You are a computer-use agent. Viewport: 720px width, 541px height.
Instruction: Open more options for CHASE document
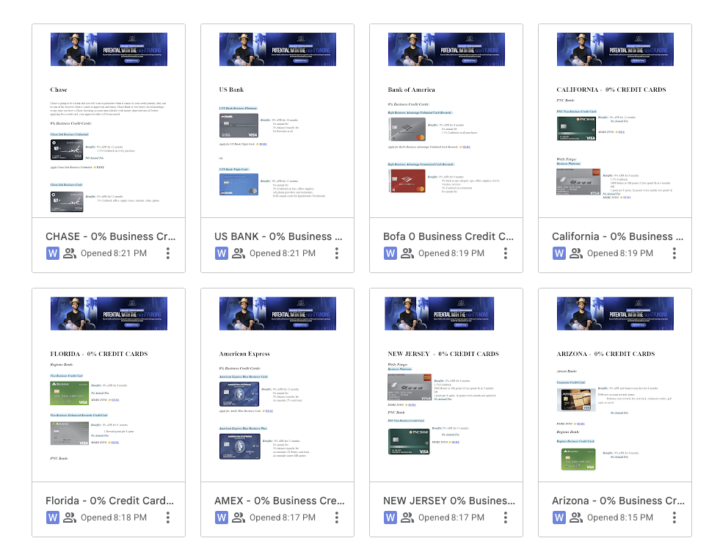pyautogui.click(x=168, y=253)
